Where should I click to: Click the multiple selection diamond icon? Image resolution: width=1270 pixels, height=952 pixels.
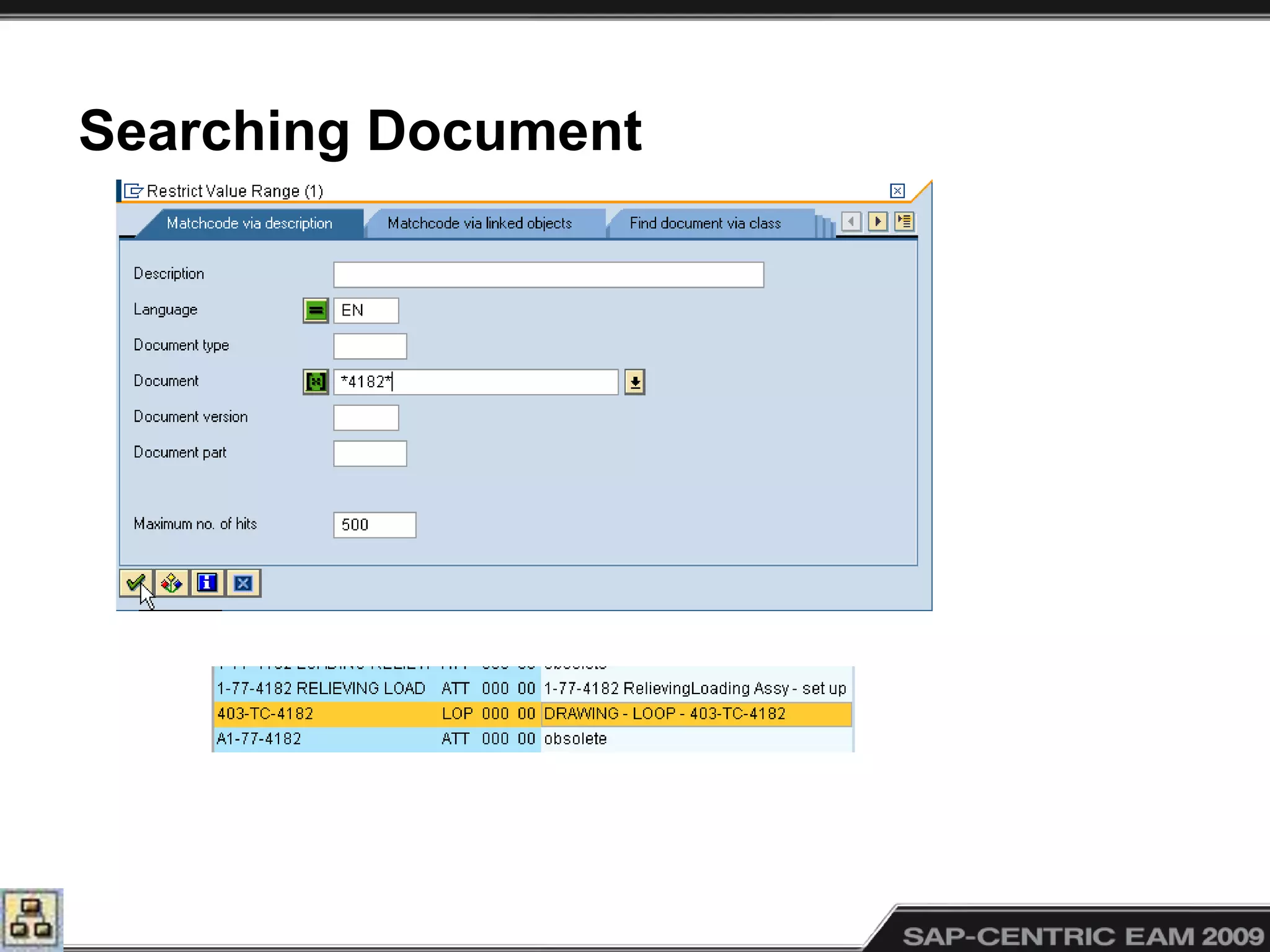tap(171, 583)
